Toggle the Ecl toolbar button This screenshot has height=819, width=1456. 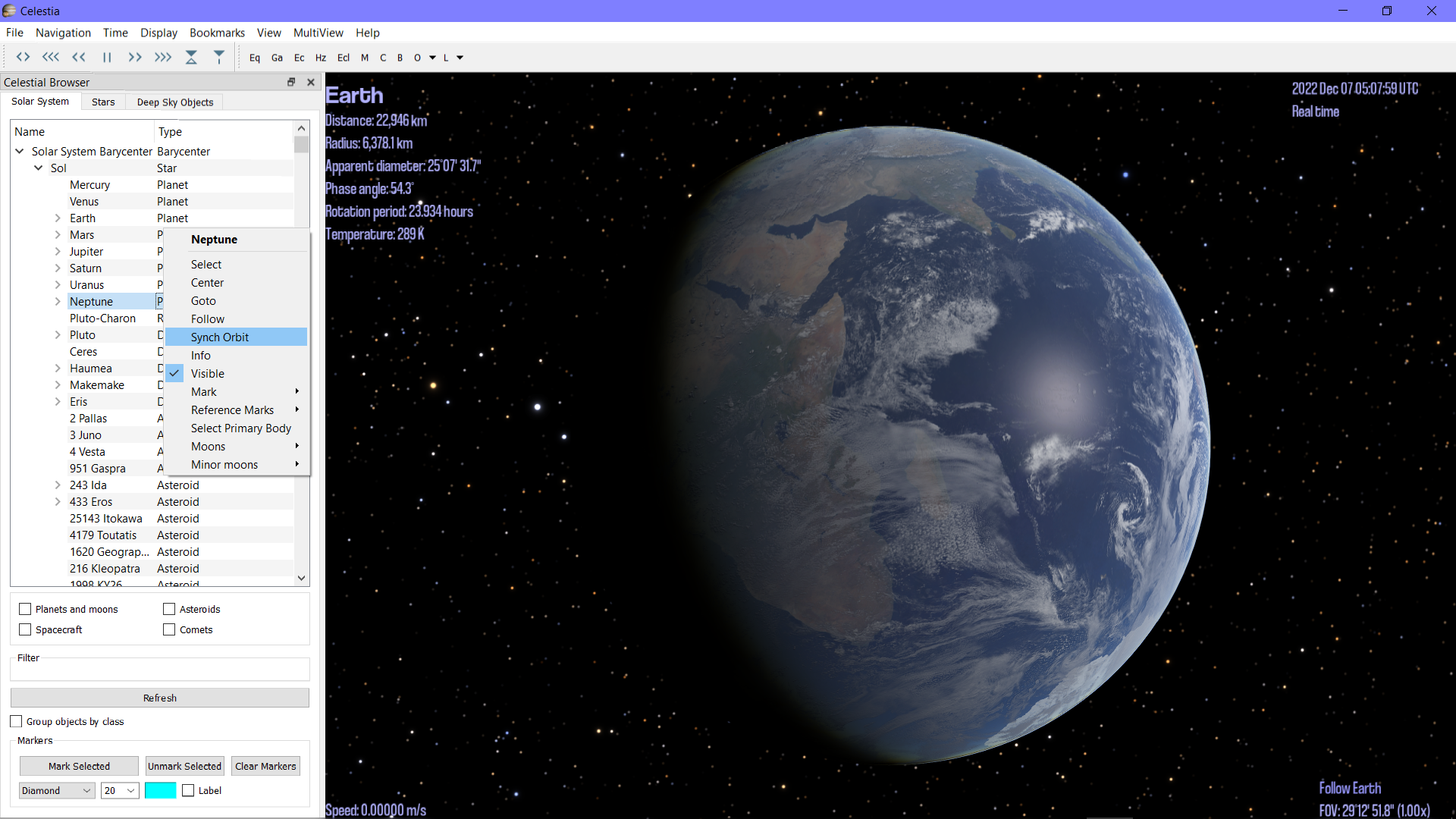tap(344, 58)
